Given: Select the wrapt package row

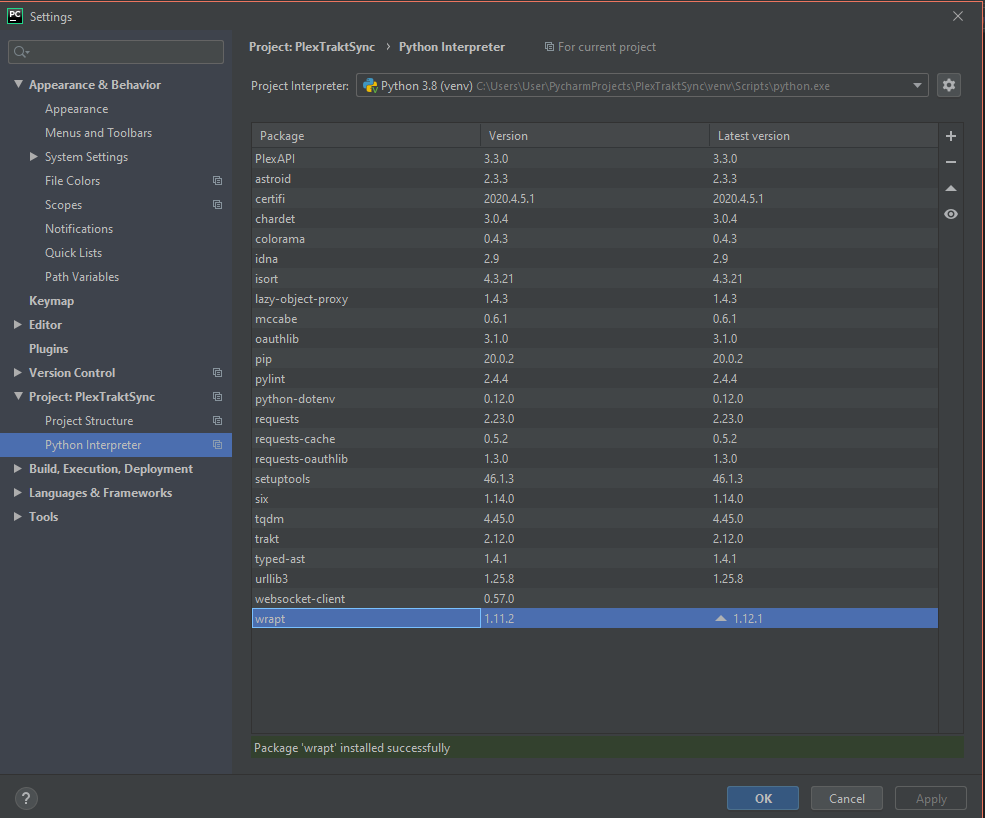Looking at the screenshot, I should pyautogui.click(x=595, y=619).
